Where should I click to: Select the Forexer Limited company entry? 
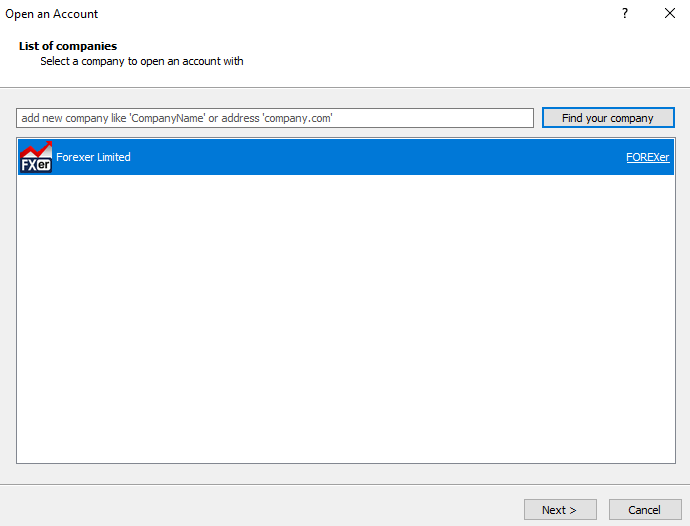(x=300, y=157)
